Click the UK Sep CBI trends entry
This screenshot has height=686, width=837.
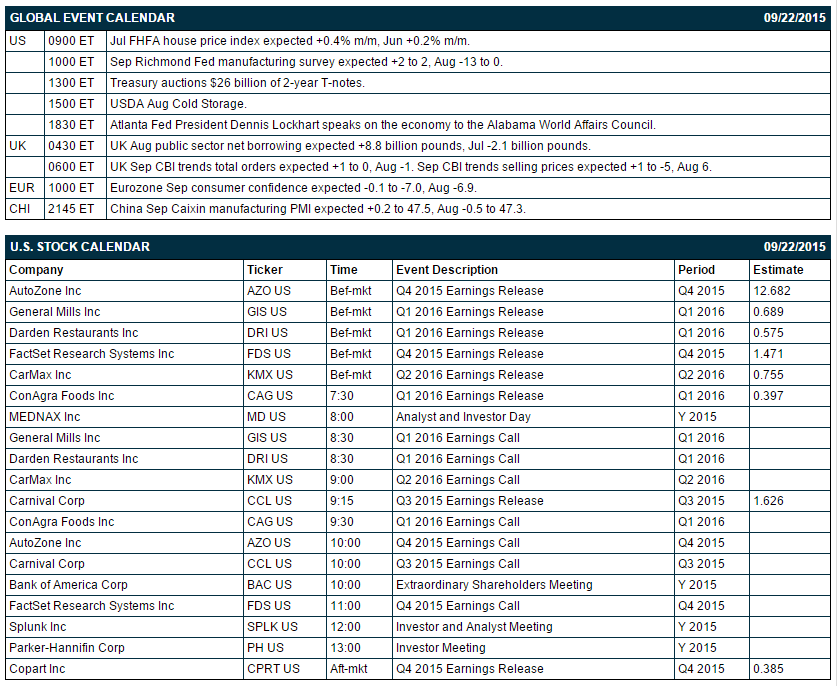[x=411, y=167]
